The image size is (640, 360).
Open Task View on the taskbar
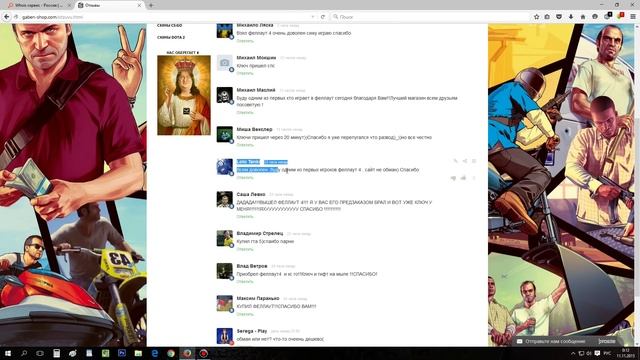click(40, 353)
